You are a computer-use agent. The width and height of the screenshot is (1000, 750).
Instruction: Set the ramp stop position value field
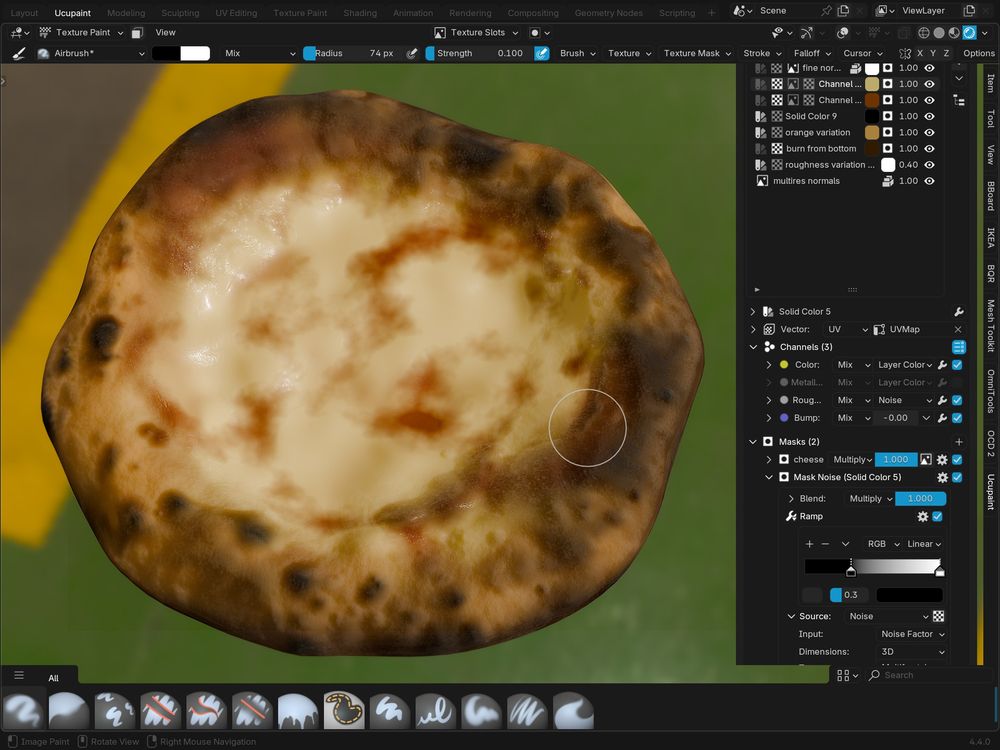click(849, 595)
